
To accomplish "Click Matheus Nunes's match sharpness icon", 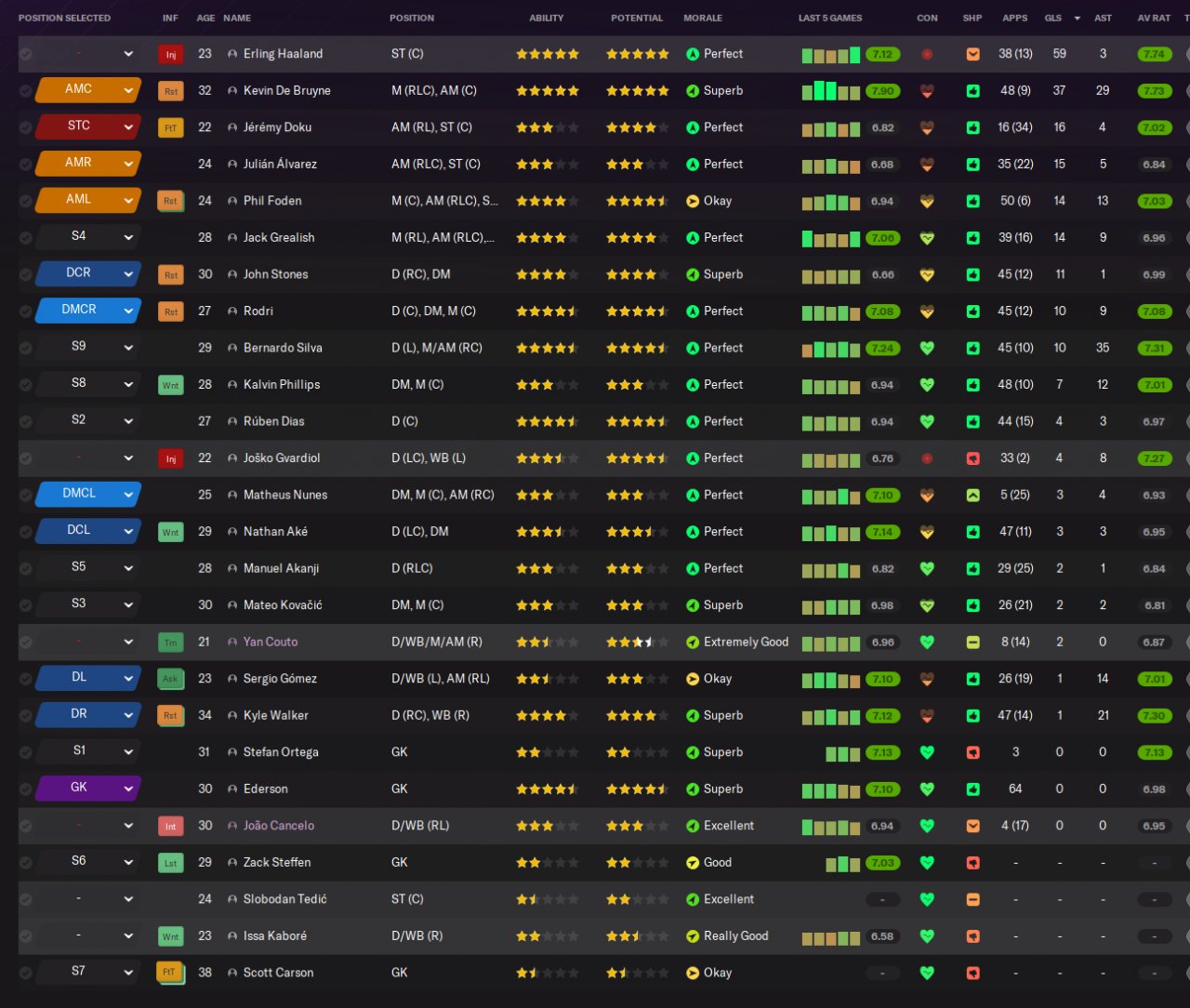I will [972, 496].
